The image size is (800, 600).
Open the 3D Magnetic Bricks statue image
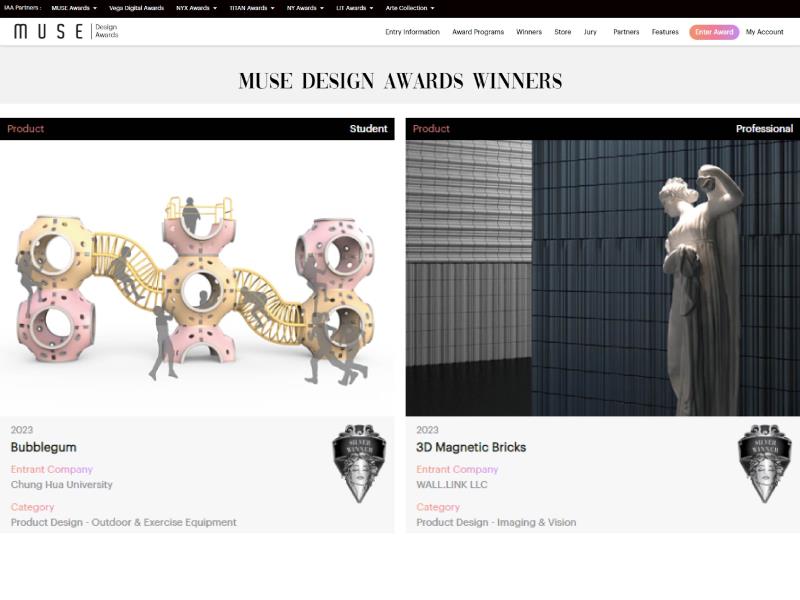coord(603,278)
